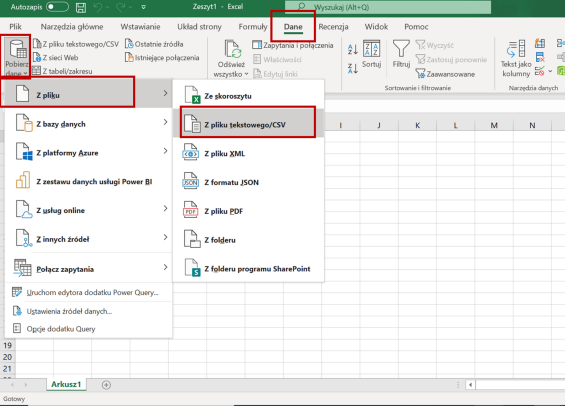565x406 pixels.
Task: Toggle the Autozapis switch
Action: coord(57,7)
